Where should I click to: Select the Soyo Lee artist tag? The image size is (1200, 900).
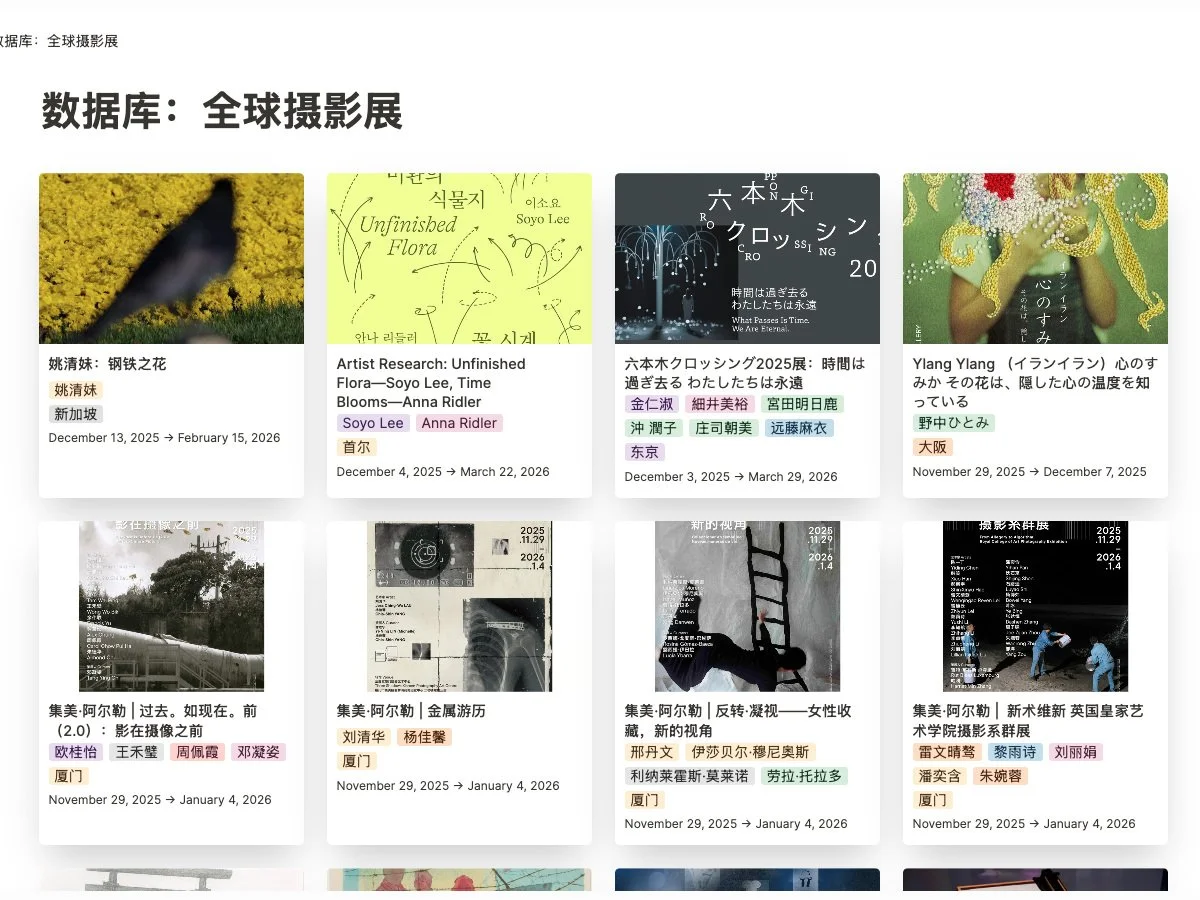tap(373, 424)
